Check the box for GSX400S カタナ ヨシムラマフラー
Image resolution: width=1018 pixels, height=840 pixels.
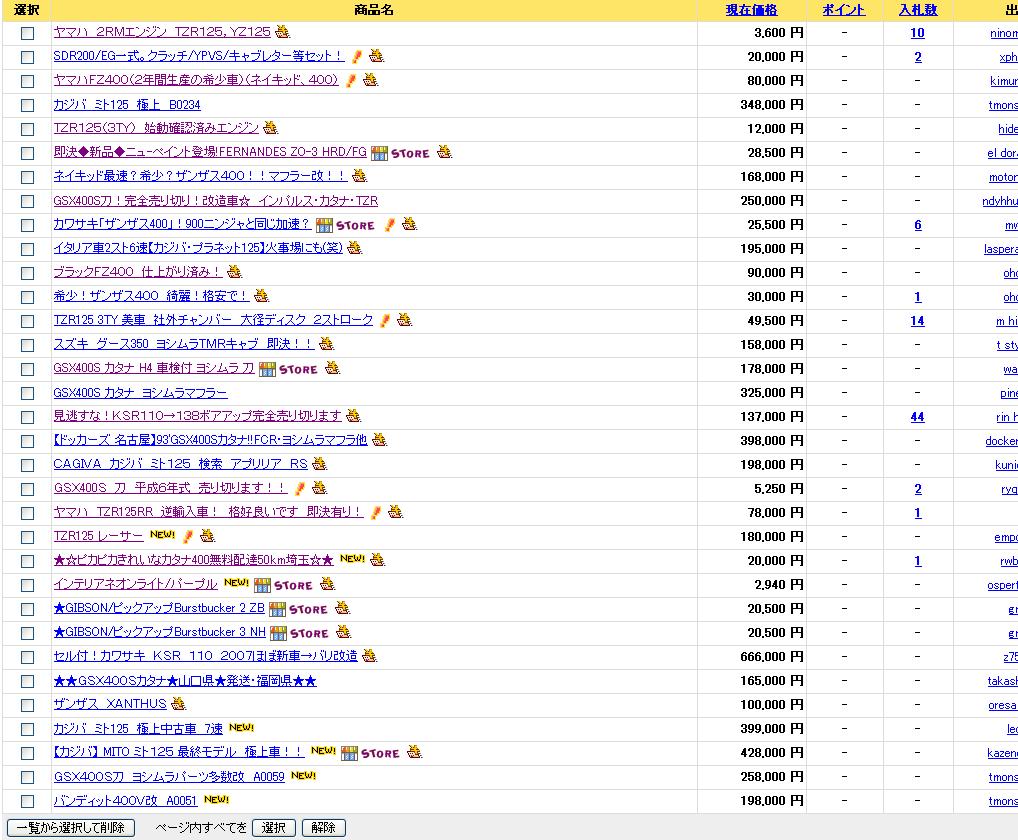click(x=27, y=393)
